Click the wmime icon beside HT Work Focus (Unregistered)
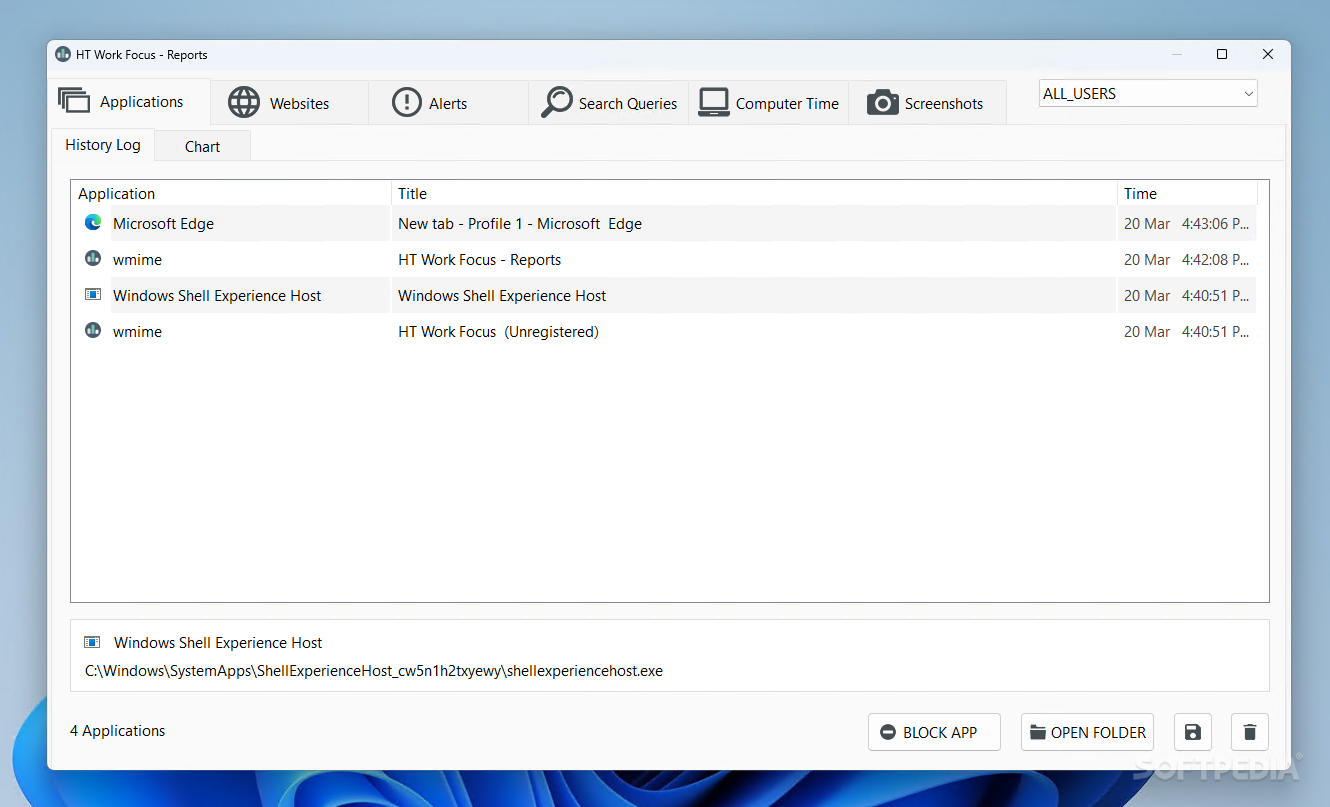Viewport: 1330px width, 807px height. pos(93,331)
